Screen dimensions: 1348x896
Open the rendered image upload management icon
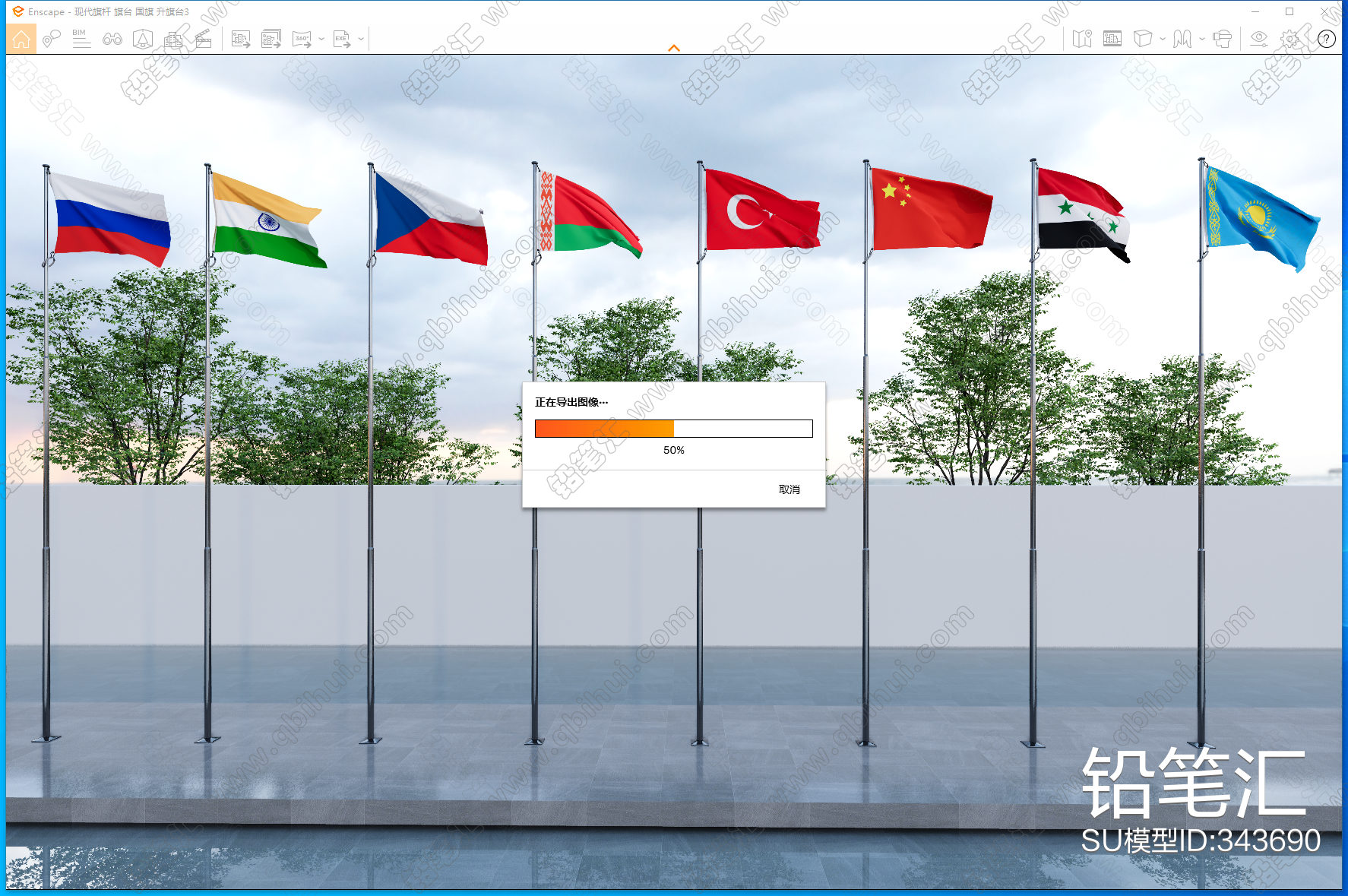pos(1112,39)
